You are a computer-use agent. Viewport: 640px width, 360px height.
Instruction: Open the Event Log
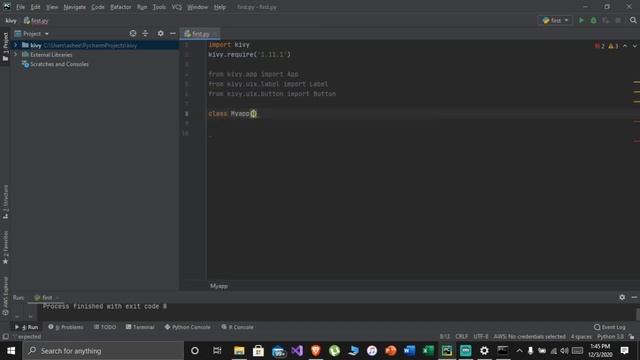pos(609,327)
